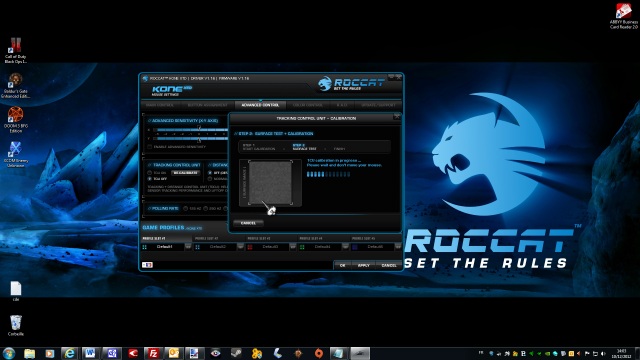This screenshot has width=640, height=360.
Task: Select the 250 Hz polling rate
Action: pos(206,209)
